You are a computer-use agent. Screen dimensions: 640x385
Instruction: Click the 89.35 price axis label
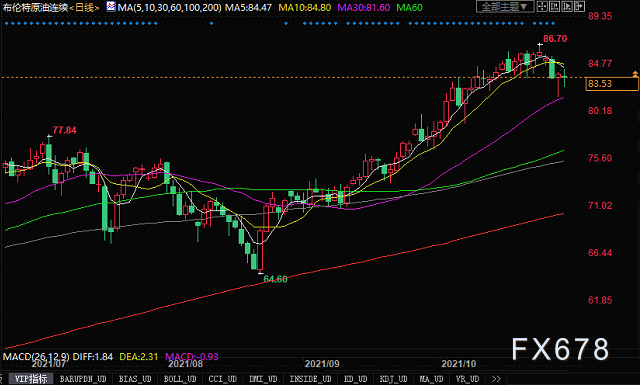tap(600, 16)
